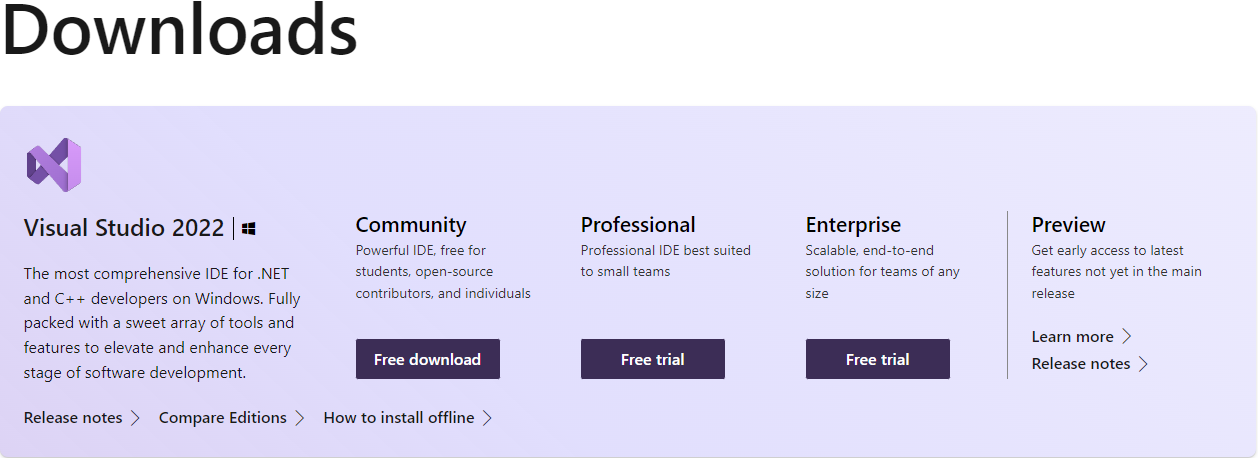Open the Compare Editions link
This screenshot has height=458, width=1258.
pos(232,418)
